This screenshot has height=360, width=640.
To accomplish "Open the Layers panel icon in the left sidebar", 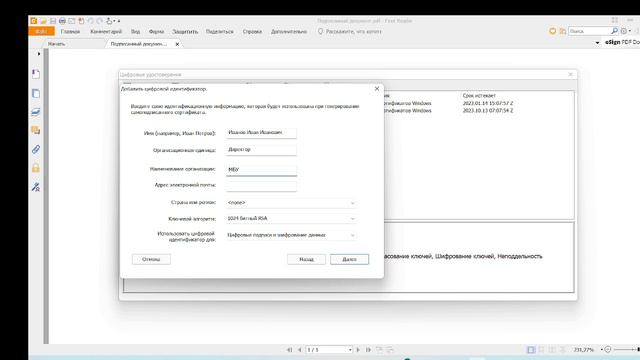I will coord(36,112).
